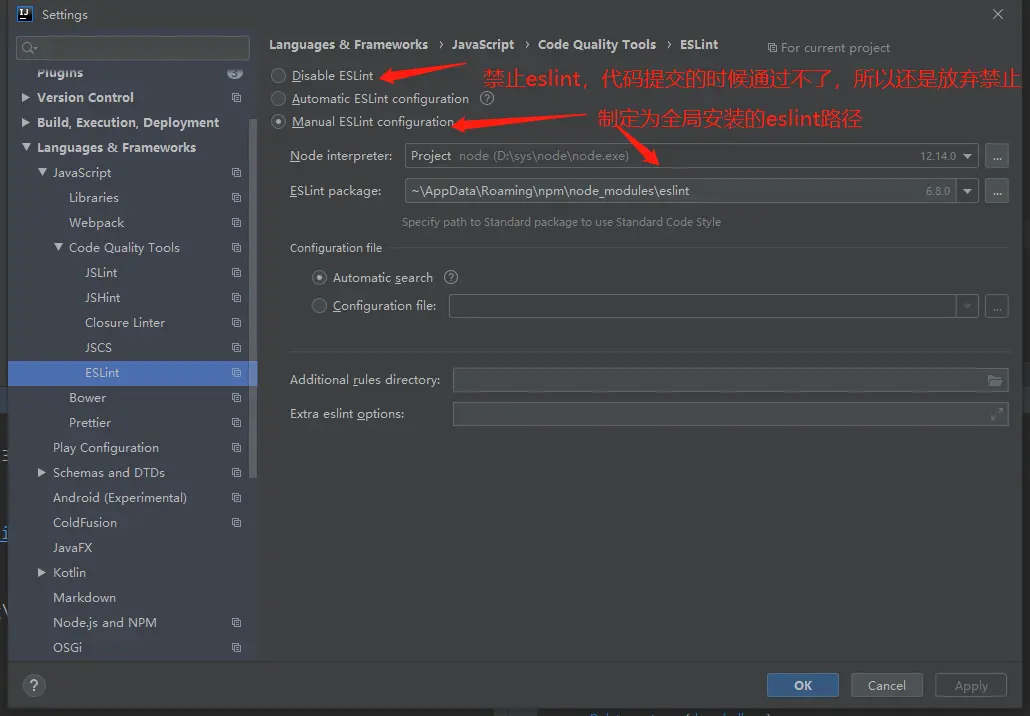Click the Cancel button
This screenshot has height=716, width=1030.
[x=886, y=685]
